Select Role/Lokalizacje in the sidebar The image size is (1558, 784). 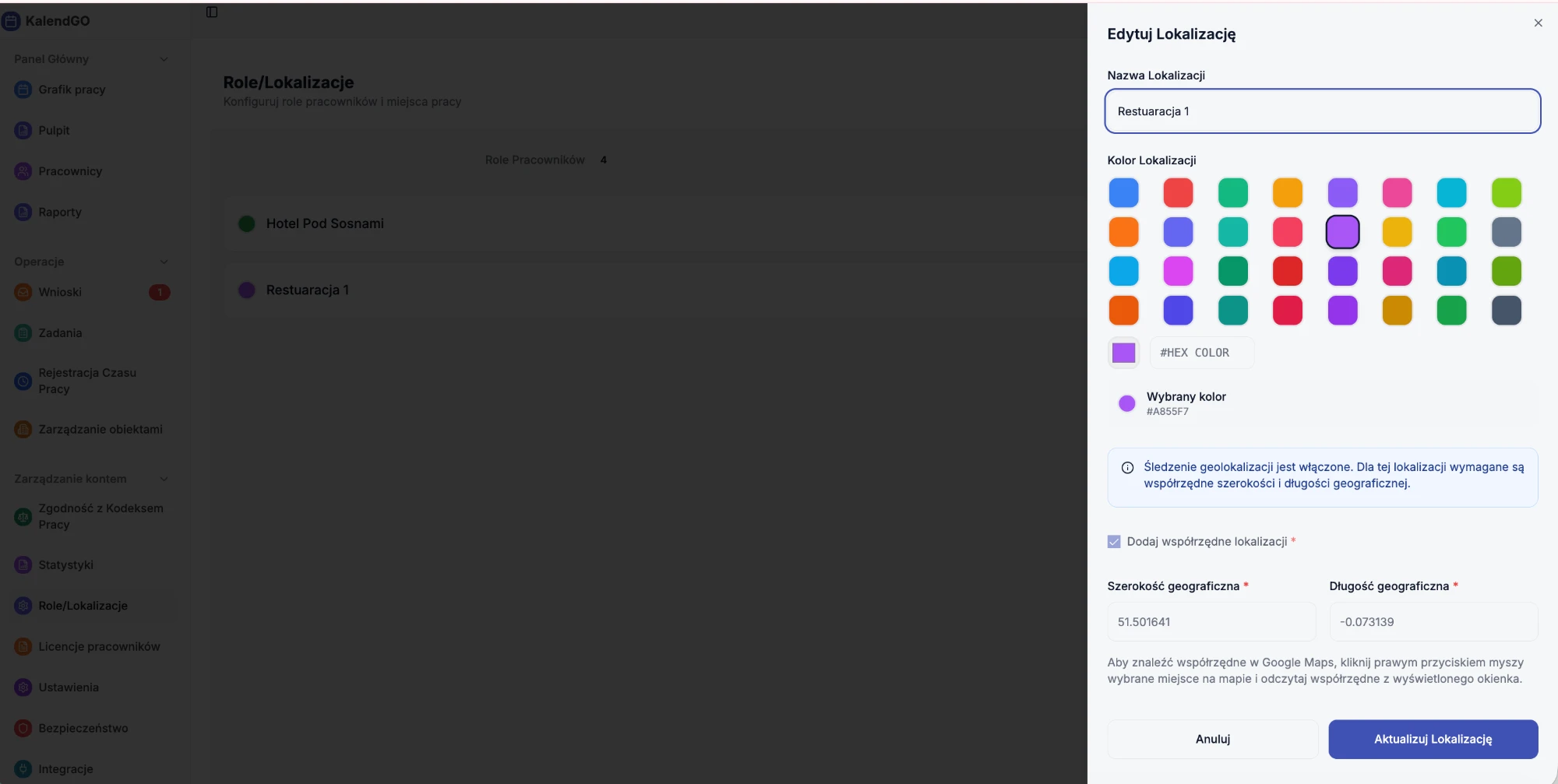(x=92, y=606)
